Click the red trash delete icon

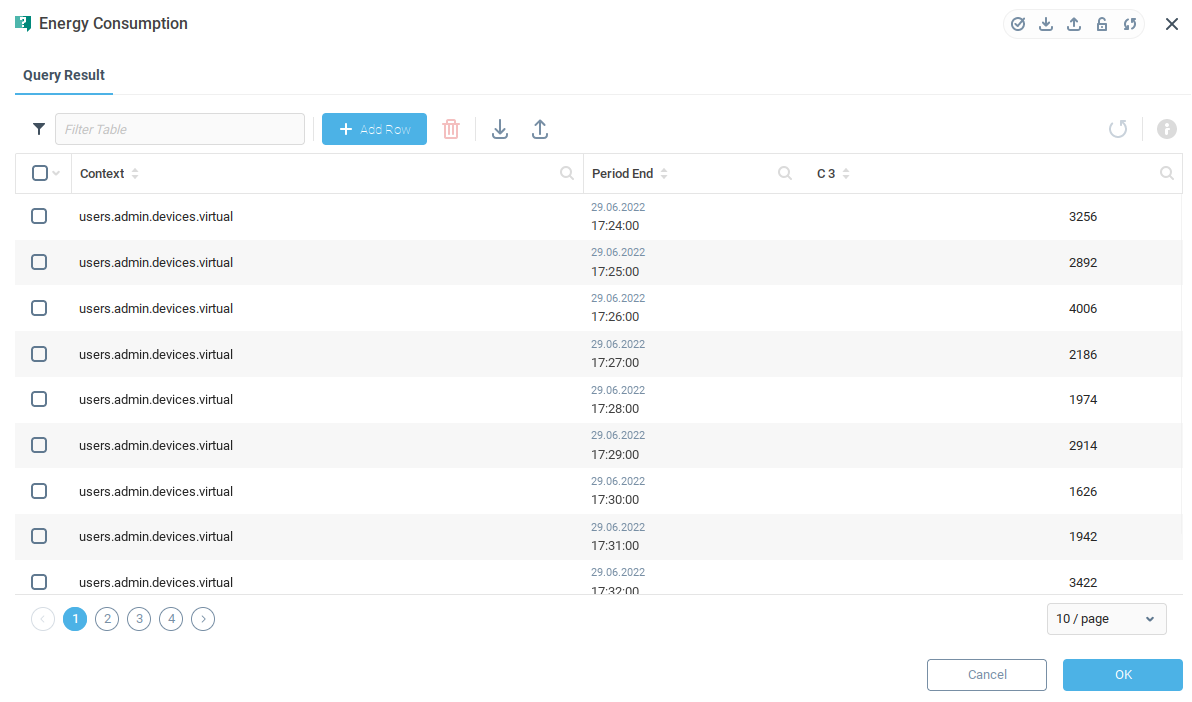[451, 129]
